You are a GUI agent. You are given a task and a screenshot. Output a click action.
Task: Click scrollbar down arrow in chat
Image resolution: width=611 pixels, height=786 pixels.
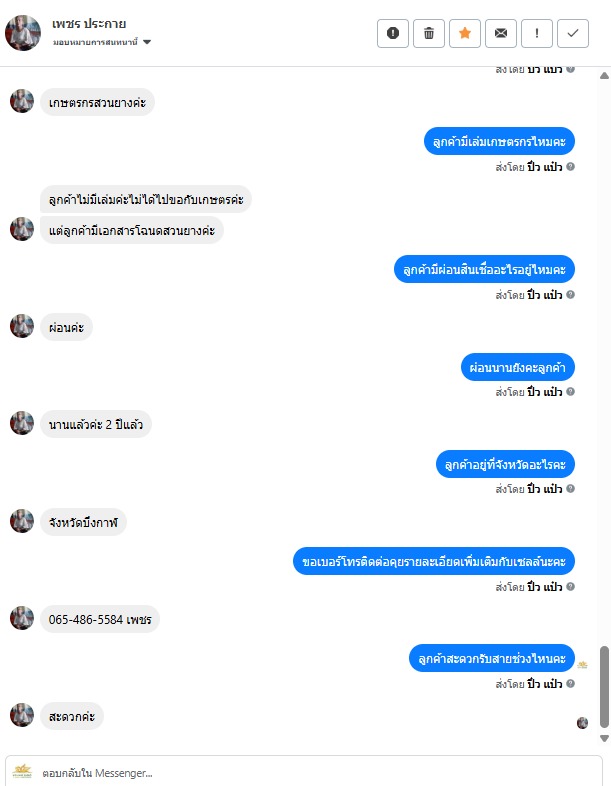(x=604, y=738)
